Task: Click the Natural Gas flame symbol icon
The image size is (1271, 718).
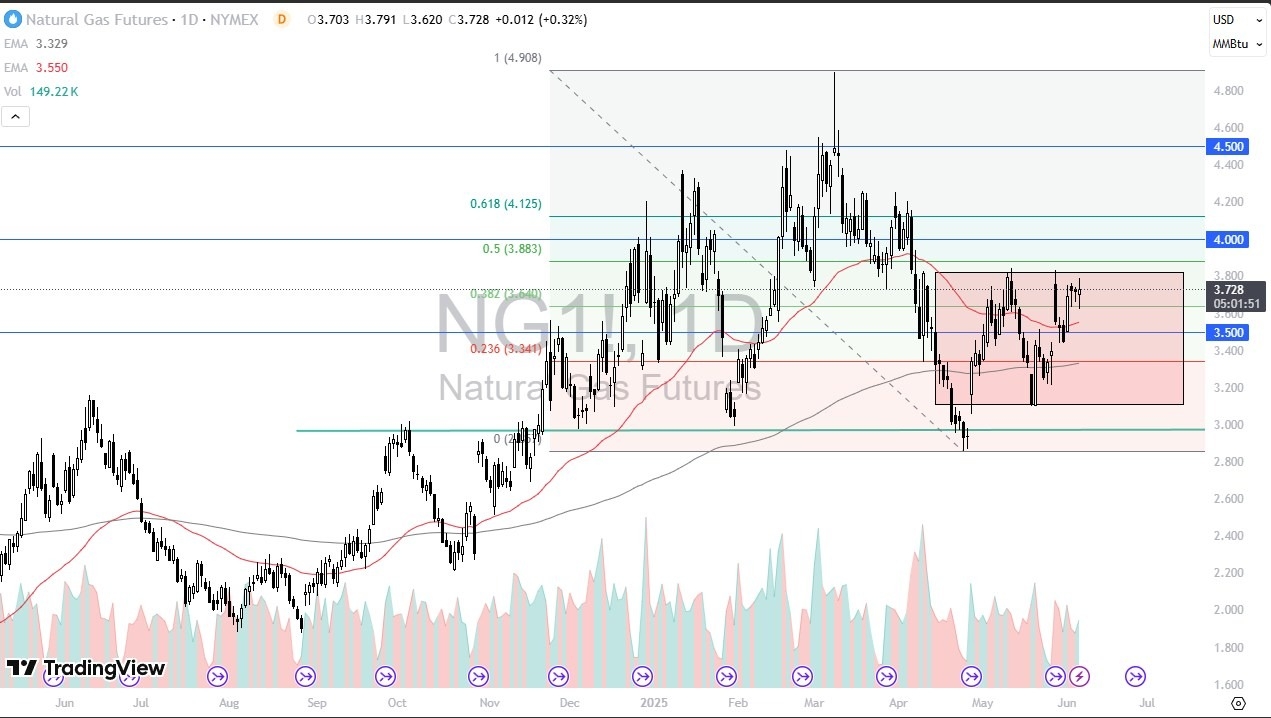Action: (x=12, y=19)
